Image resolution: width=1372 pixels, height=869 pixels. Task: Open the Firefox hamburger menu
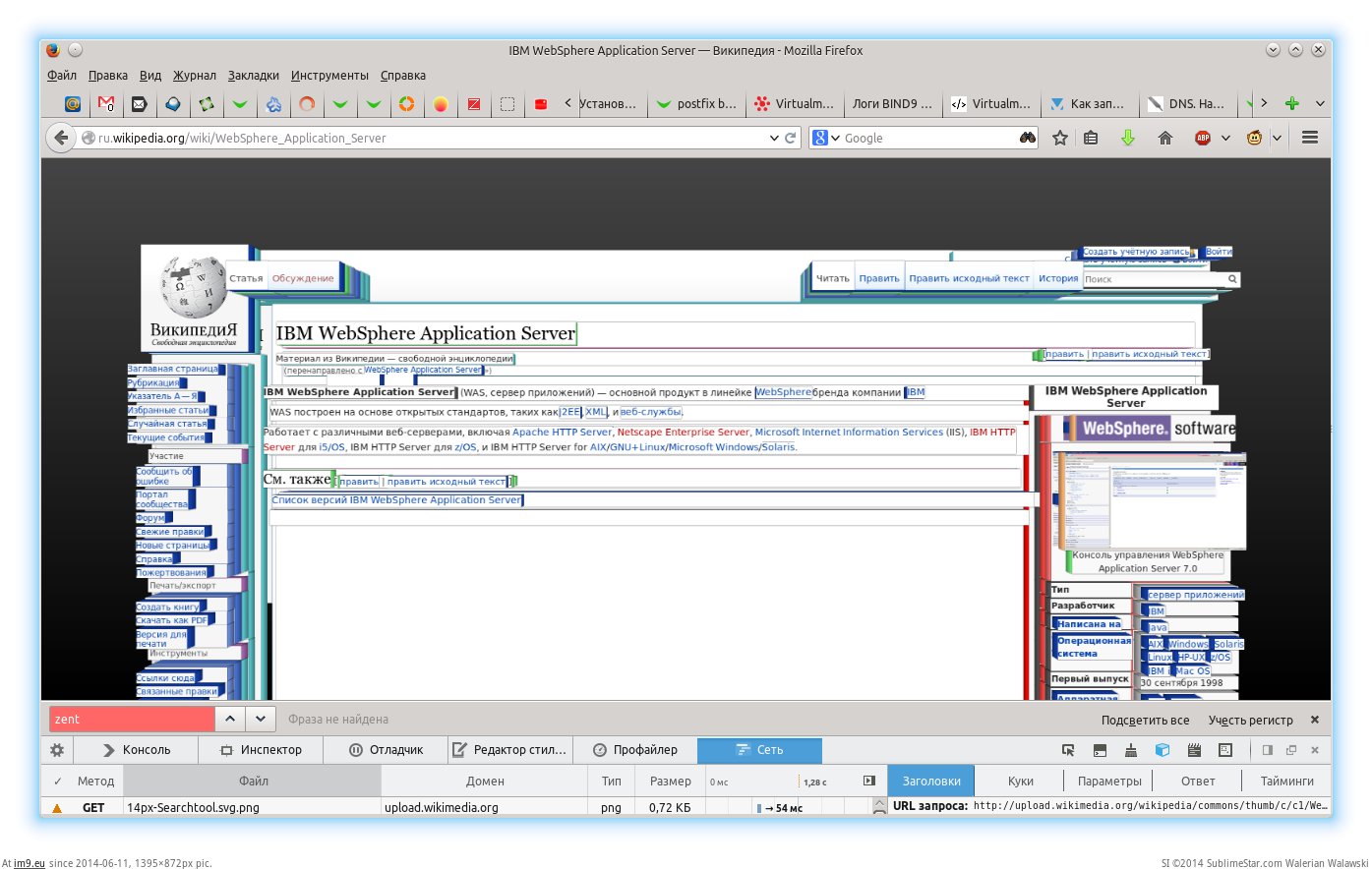1310,138
